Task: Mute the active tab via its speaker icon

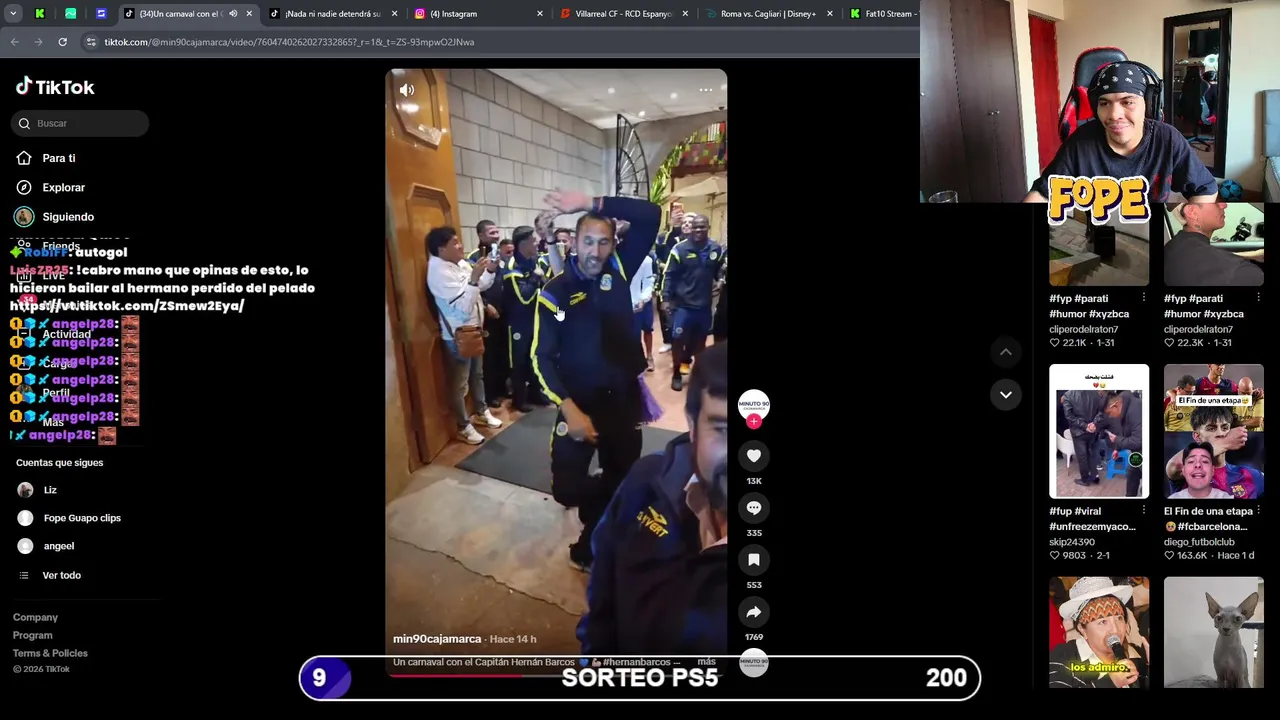Action: click(x=233, y=14)
